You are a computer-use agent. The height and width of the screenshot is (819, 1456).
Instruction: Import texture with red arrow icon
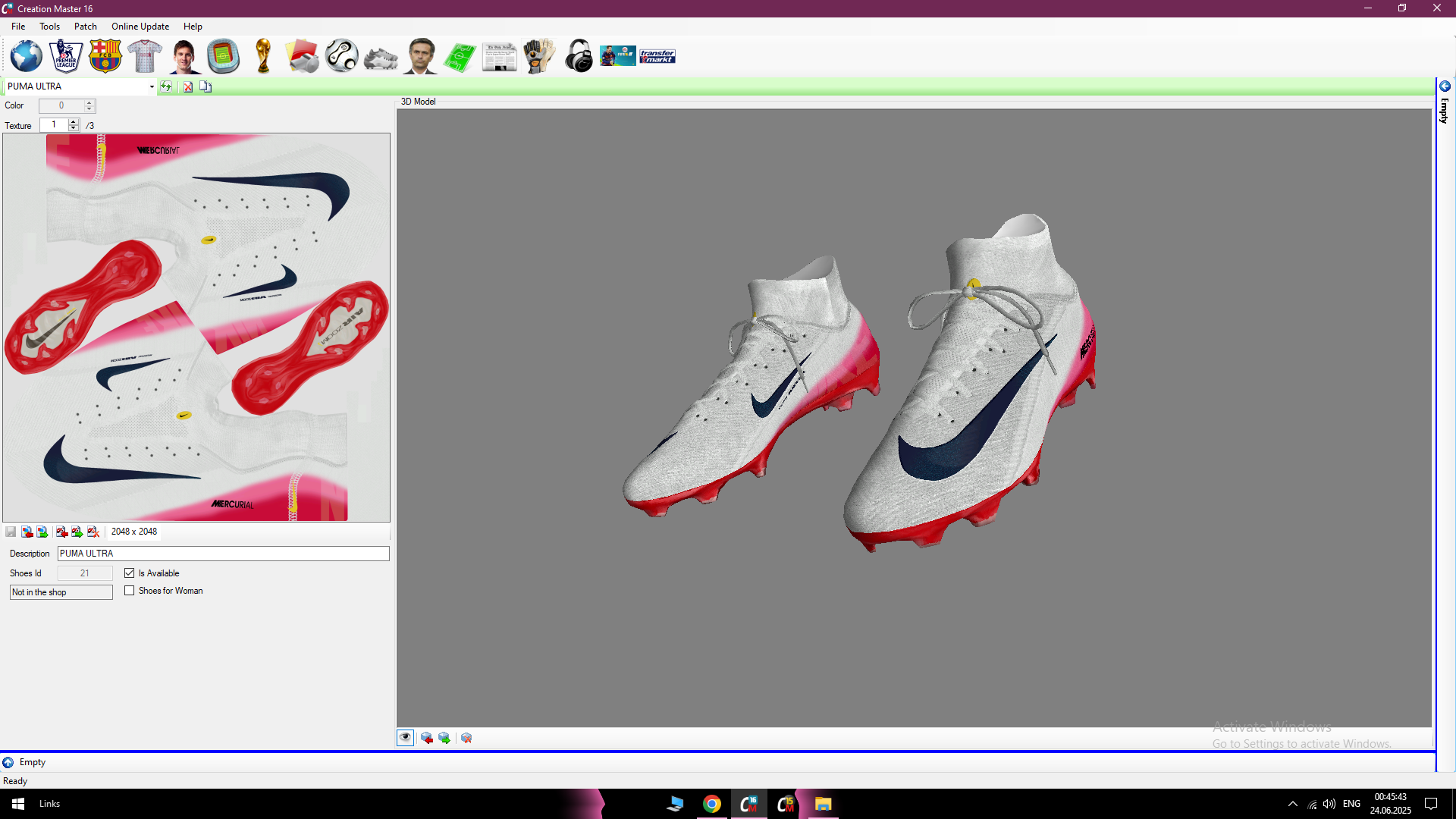tap(27, 532)
